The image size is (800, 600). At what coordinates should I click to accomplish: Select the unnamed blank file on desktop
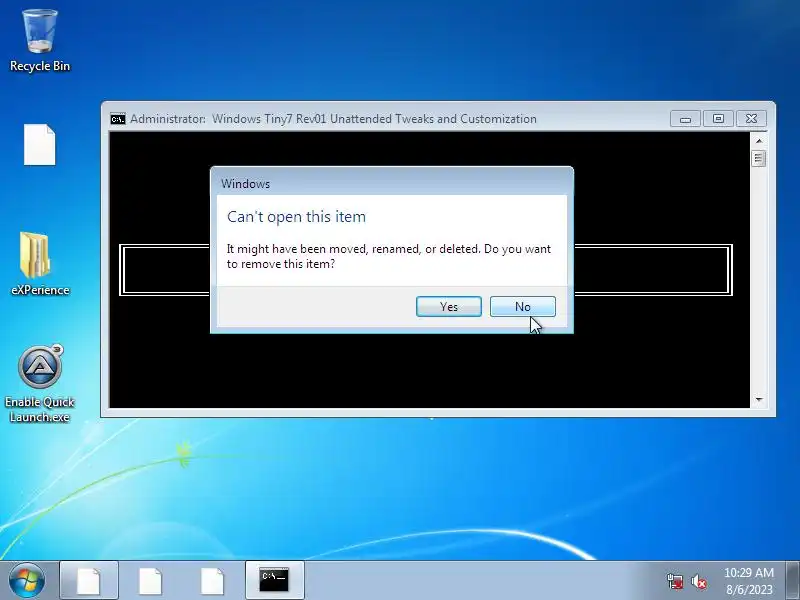(40, 144)
